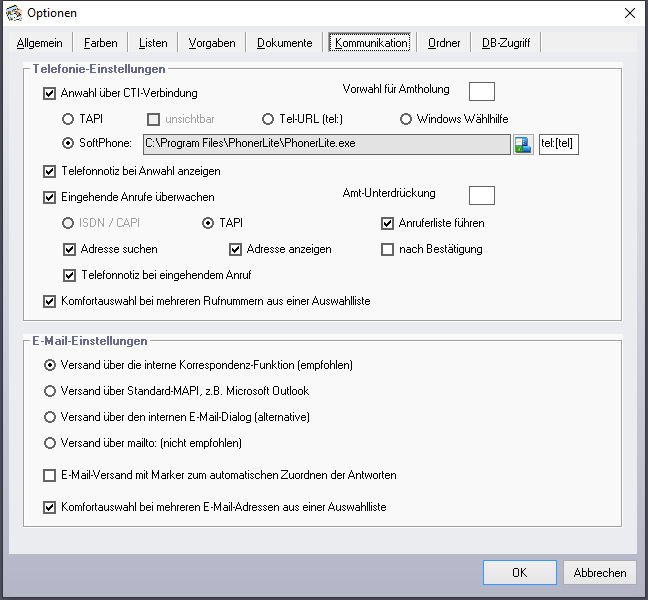648x600 pixels.
Task: Choose the Tel-URL (tel:) option
Action: point(268,119)
